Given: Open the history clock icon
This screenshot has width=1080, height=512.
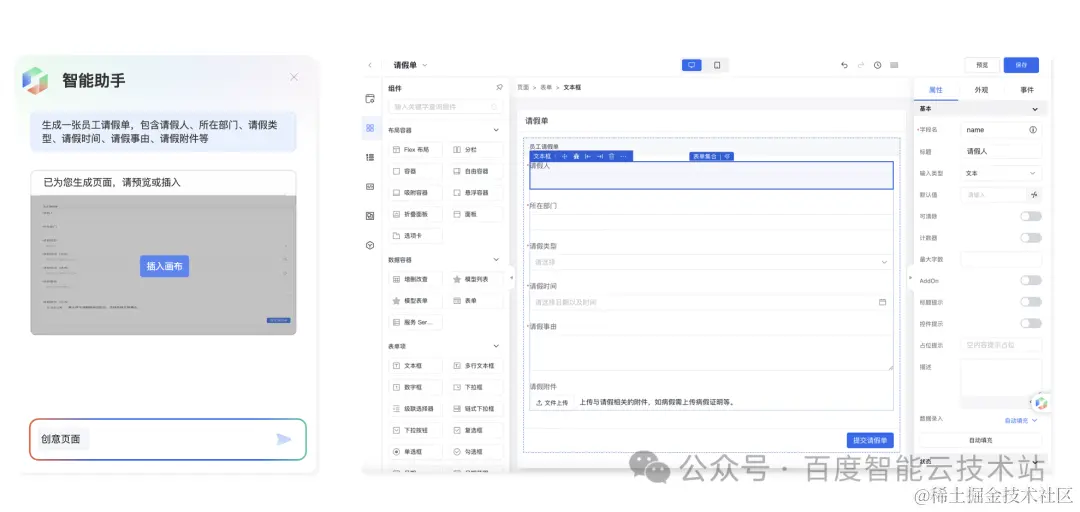Looking at the screenshot, I should [878, 65].
